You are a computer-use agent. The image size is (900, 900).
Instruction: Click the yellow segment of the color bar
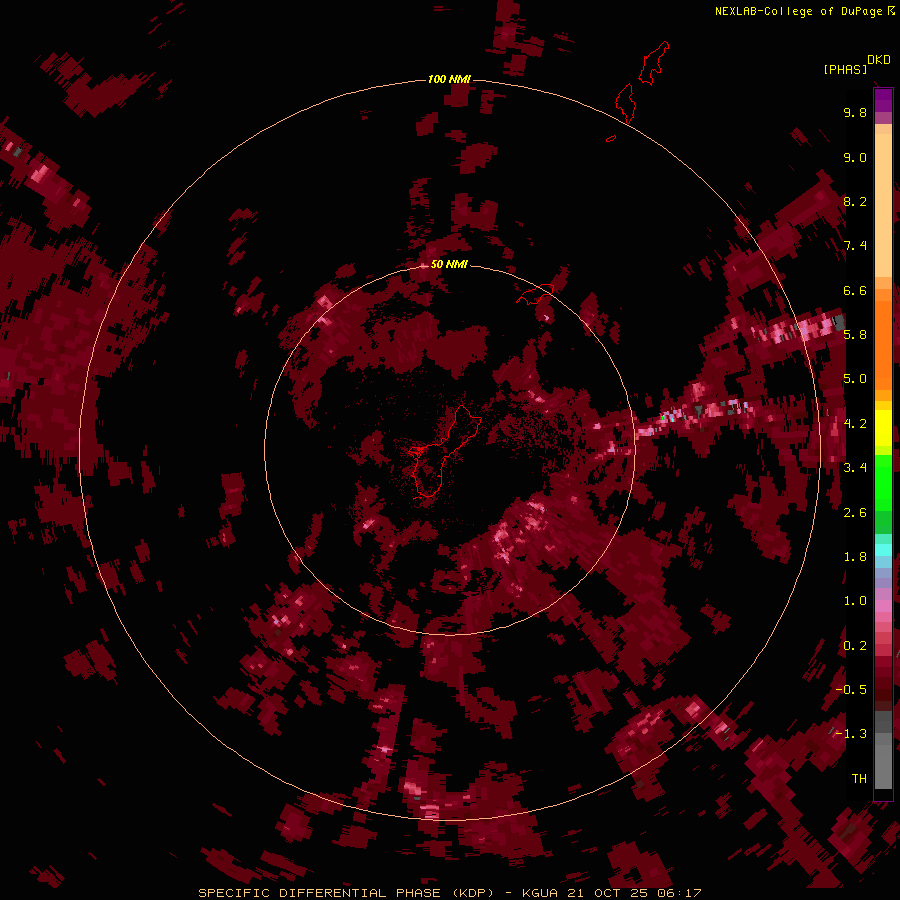[x=883, y=428]
